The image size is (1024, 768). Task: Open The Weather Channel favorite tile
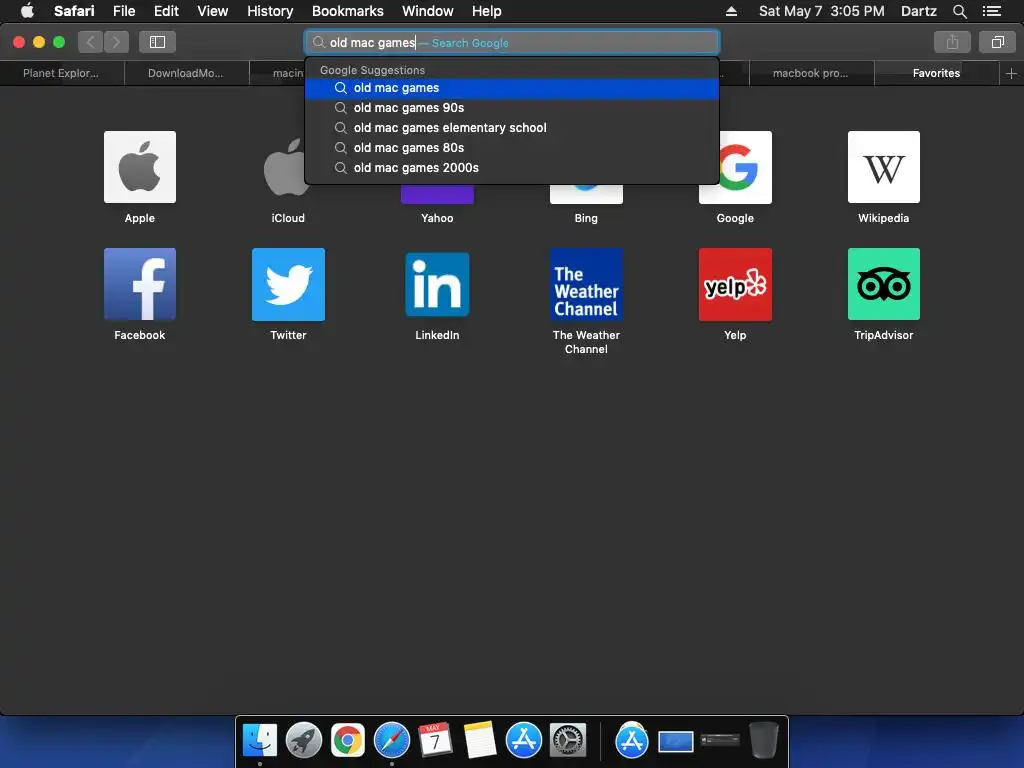click(586, 284)
